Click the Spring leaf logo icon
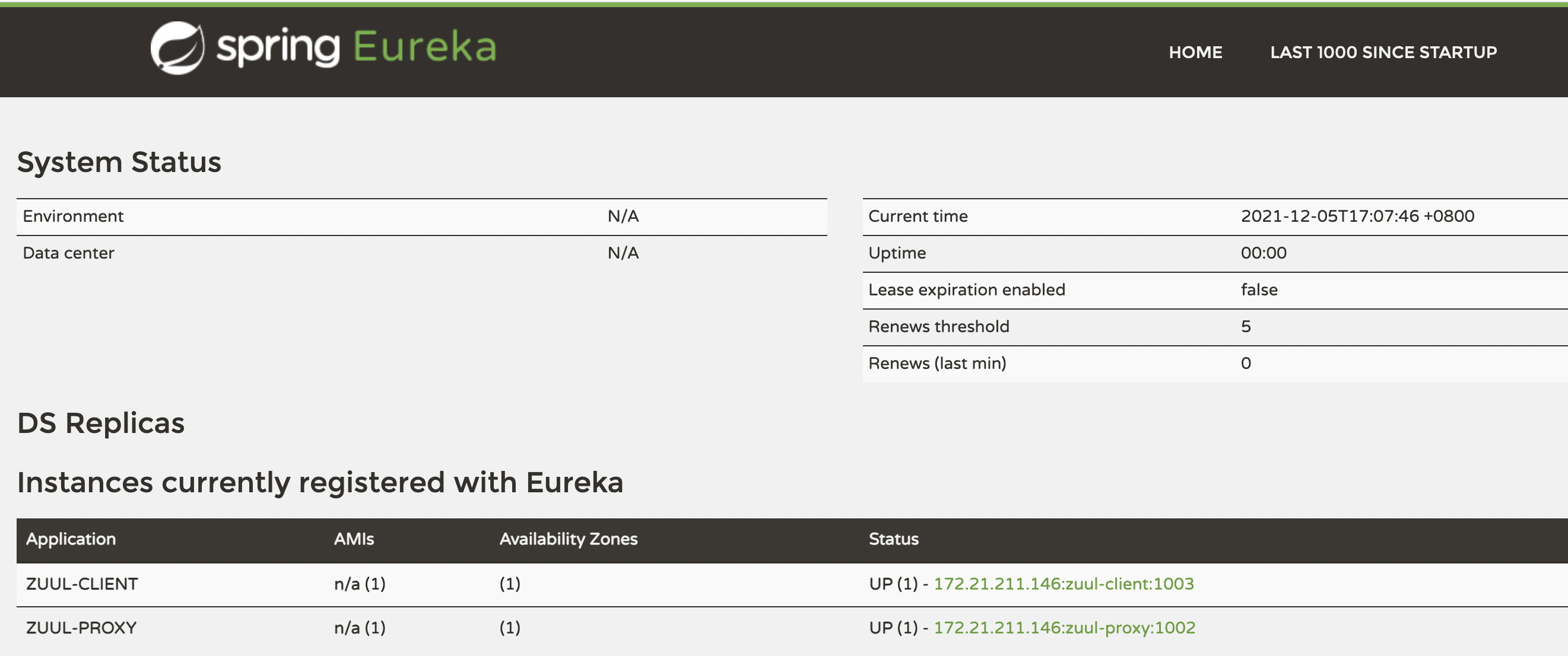The width and height of the screenshot is (1568, 656). click(177, 48)
